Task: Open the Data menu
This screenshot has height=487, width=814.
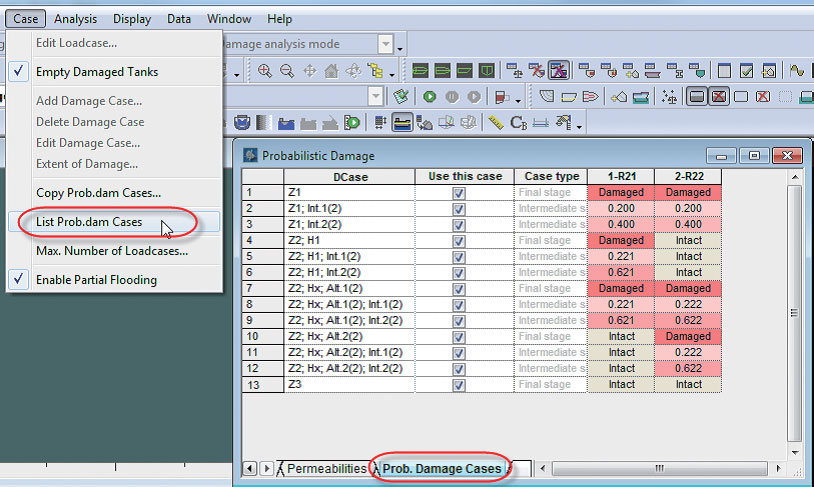Action: [x=179, y=19]
